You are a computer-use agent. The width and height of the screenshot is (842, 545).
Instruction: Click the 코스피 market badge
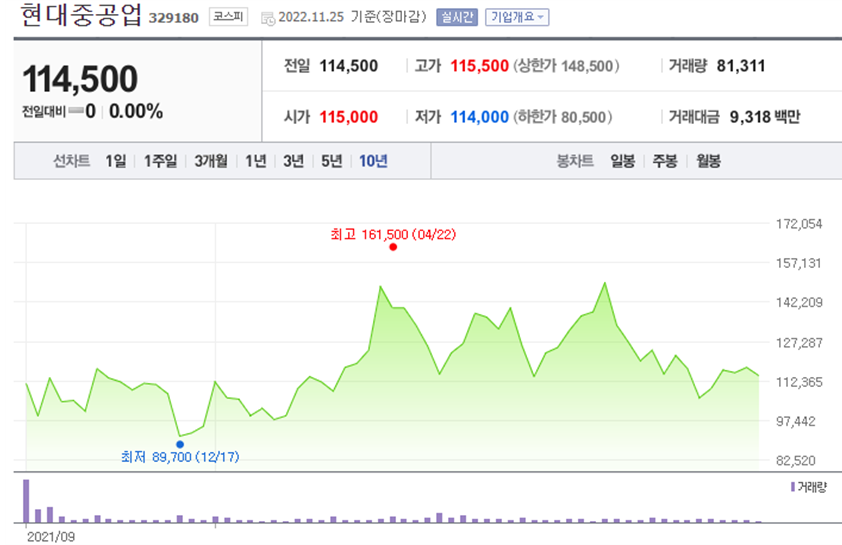[x=228, y=17]
